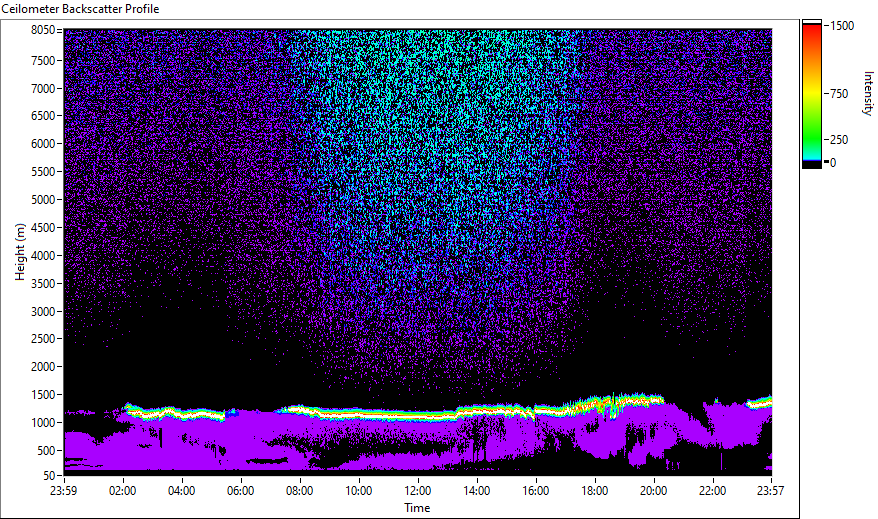
Task: Click the 3500 height axis value
Action: pos(43,284)
